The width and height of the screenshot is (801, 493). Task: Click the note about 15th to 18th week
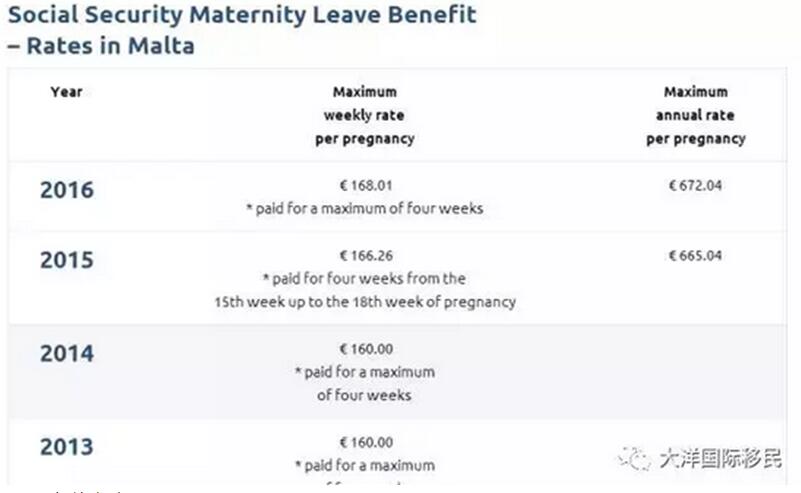point(365,290)
